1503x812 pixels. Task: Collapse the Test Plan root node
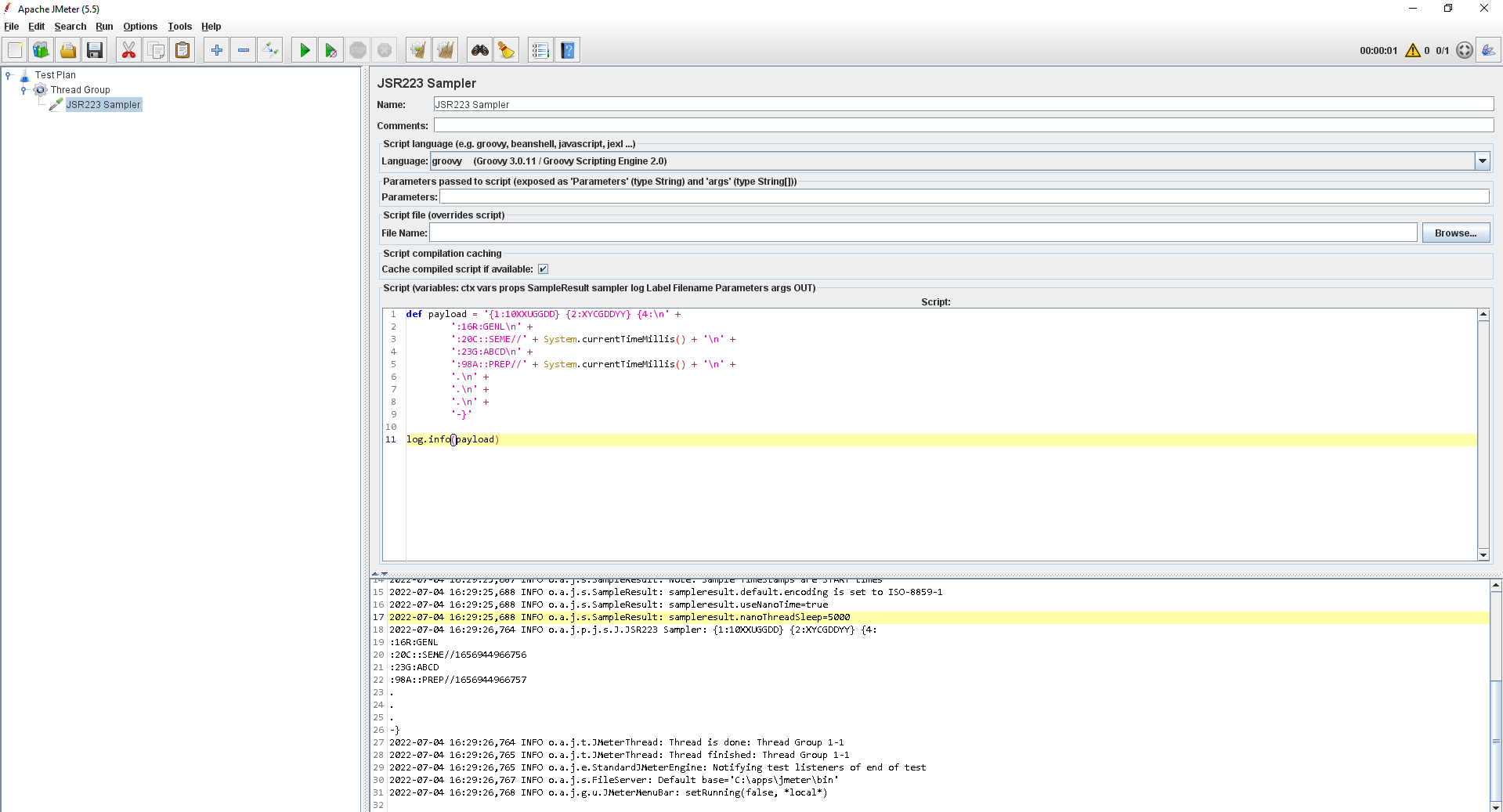9,74
